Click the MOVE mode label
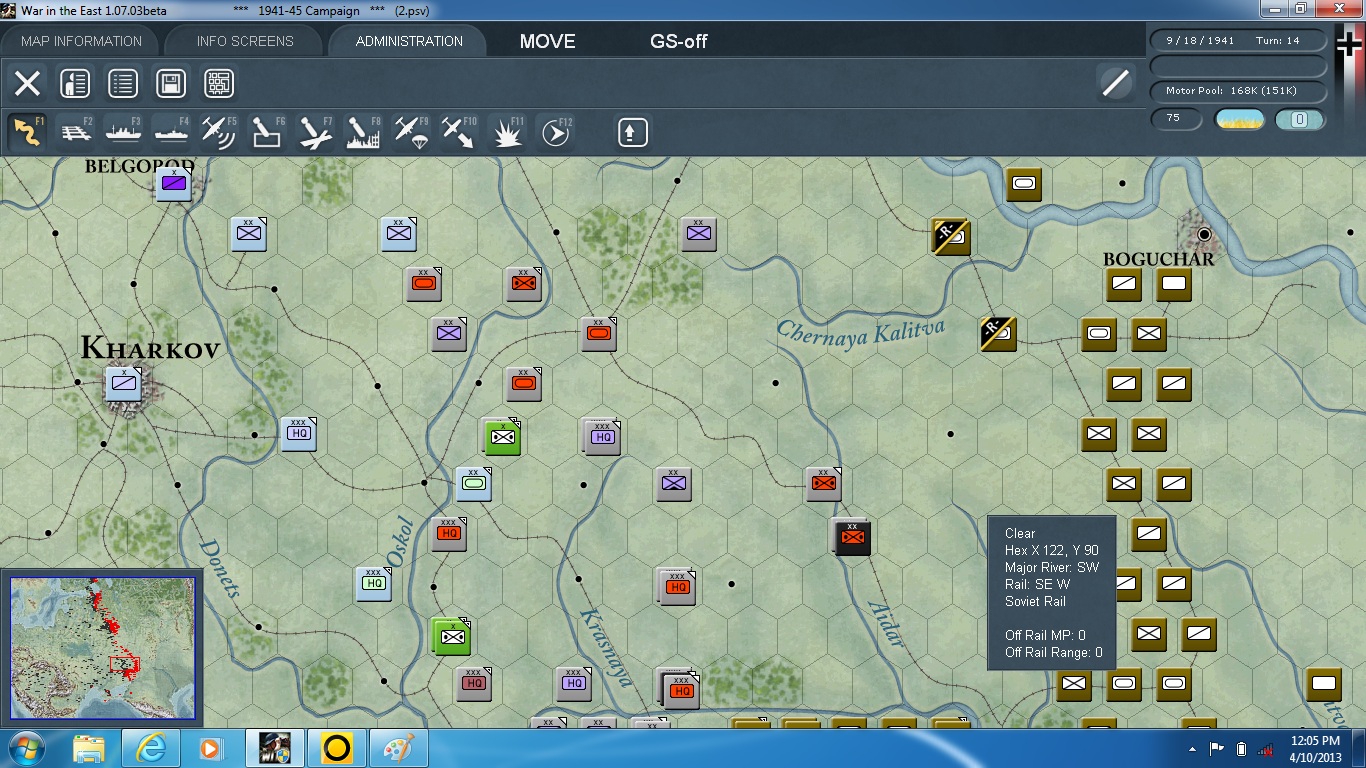This screenshot has width=1366, height=768. tap(547, 42)
